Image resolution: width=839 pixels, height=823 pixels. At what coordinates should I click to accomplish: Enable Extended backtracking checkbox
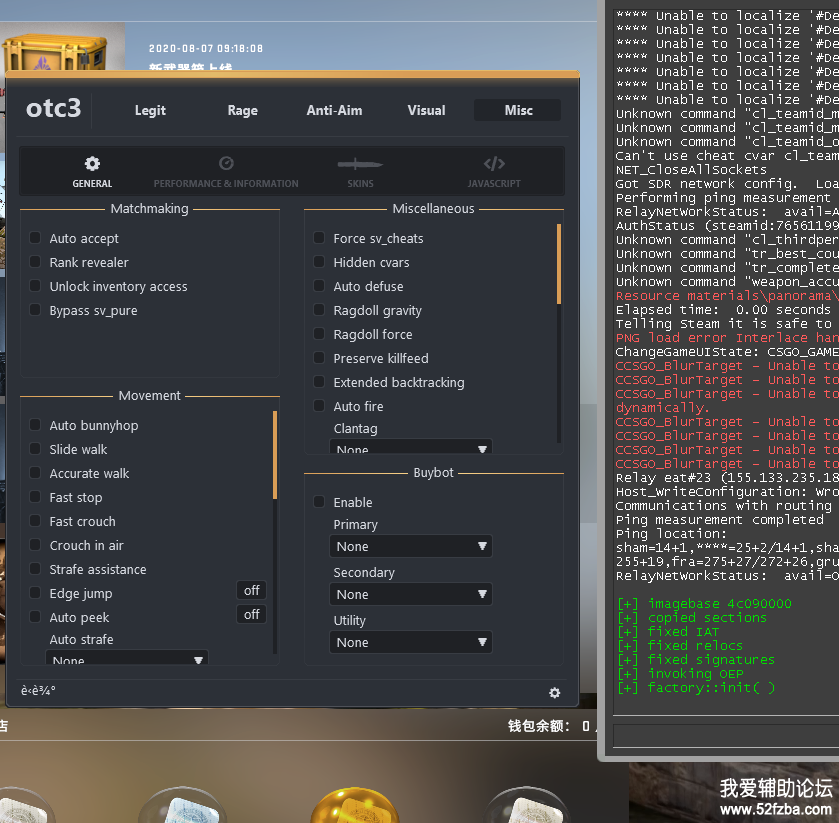tap(319, 382)
